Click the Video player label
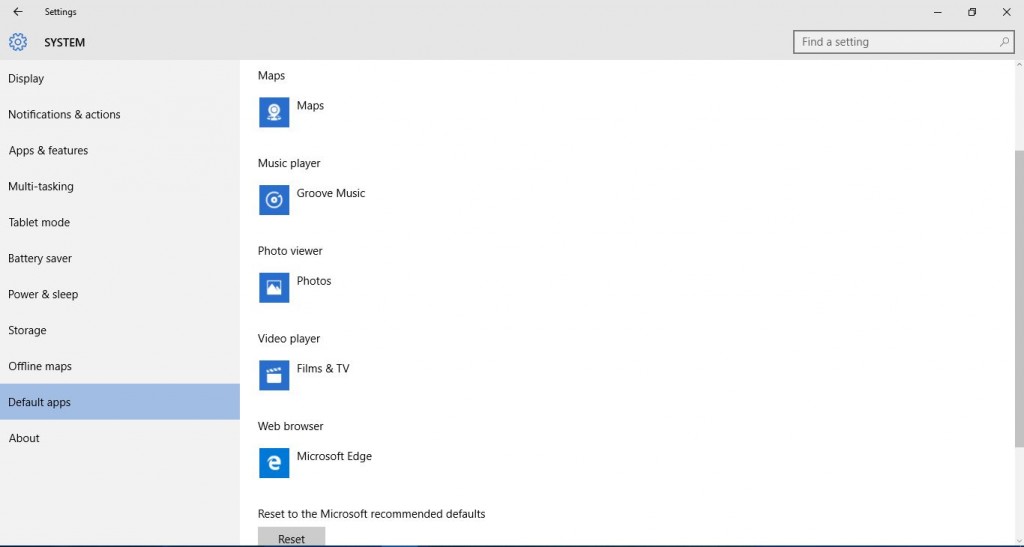 [289, 338]
